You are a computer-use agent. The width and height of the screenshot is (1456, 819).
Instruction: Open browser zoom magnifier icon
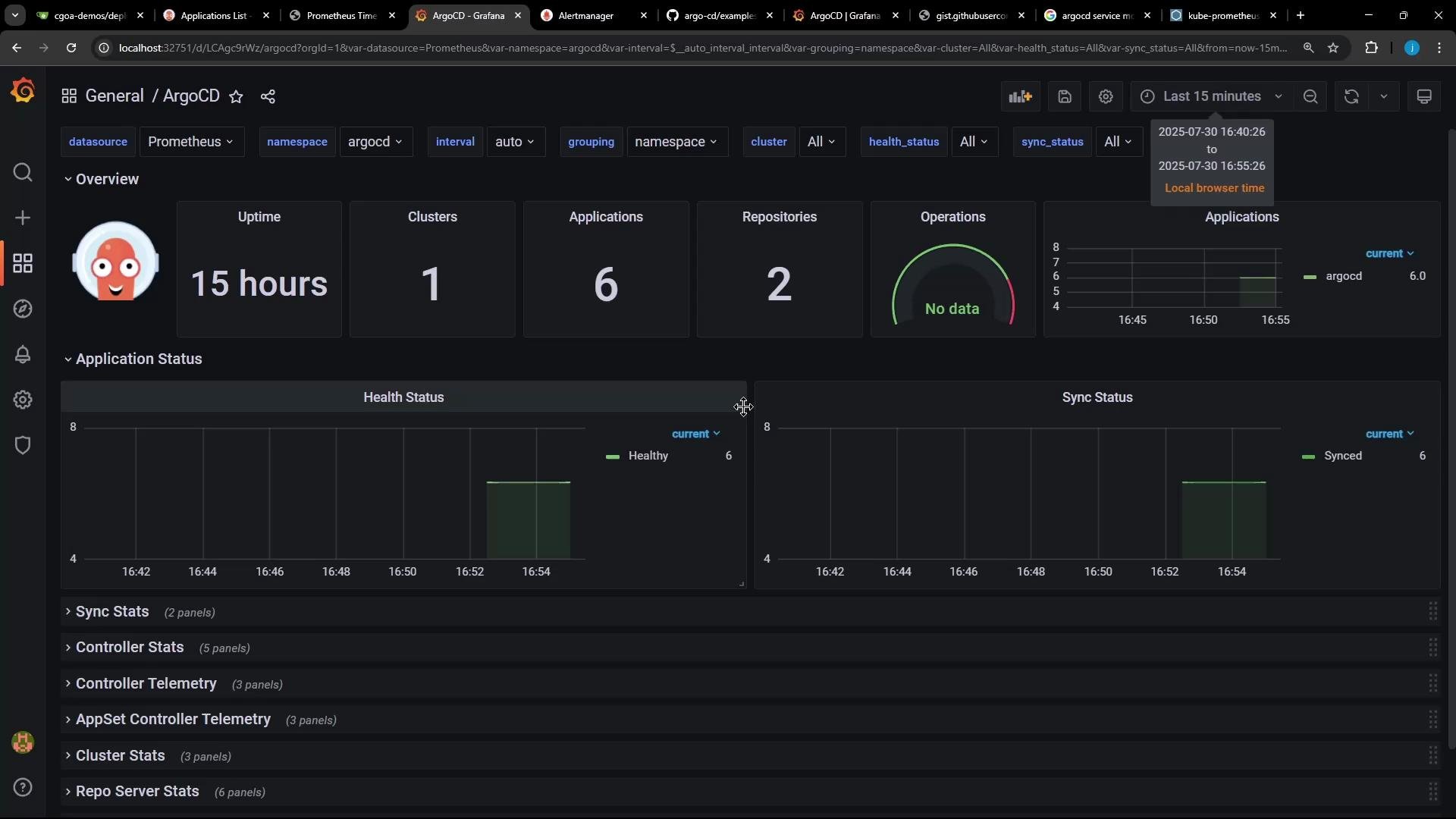pyautogui.click(x=1308, y=48)
